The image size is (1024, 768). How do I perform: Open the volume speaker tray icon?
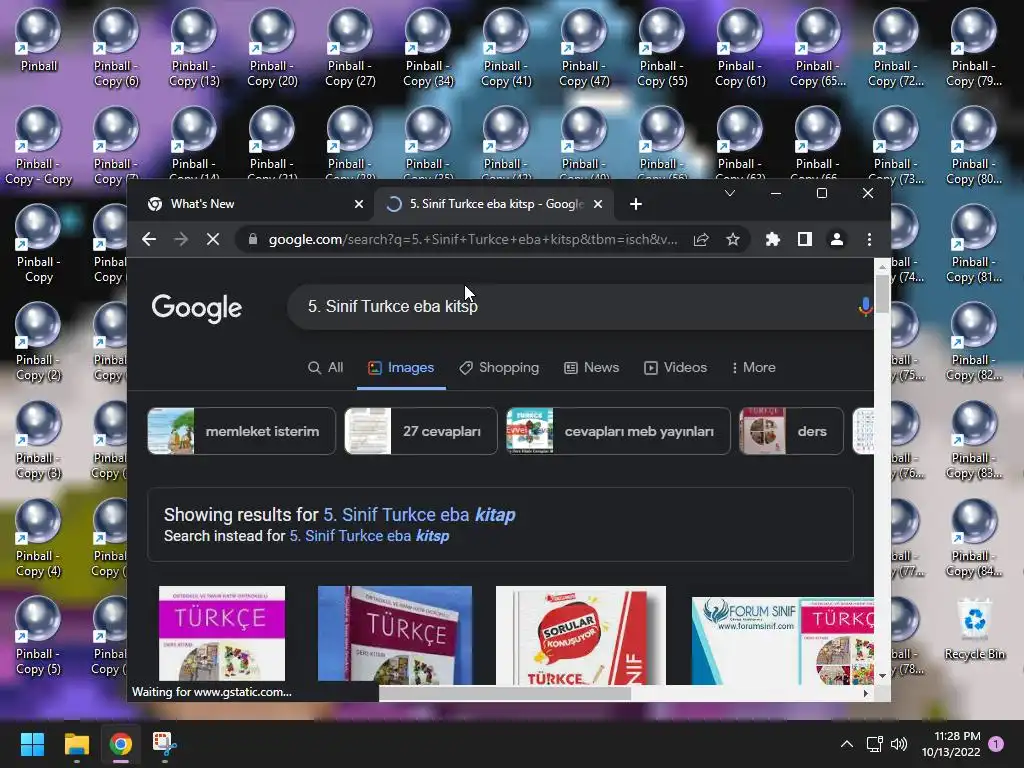899,744
